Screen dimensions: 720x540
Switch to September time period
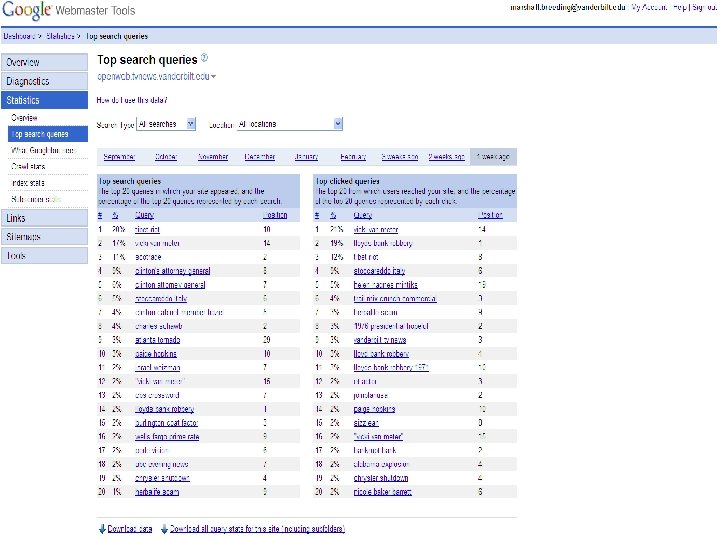tap(119, 157)
